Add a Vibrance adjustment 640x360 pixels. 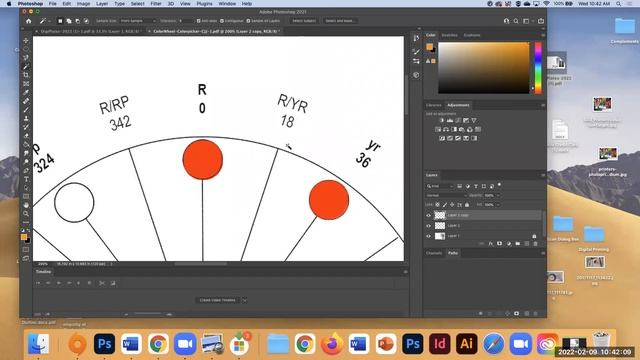[x=474, y=120]
